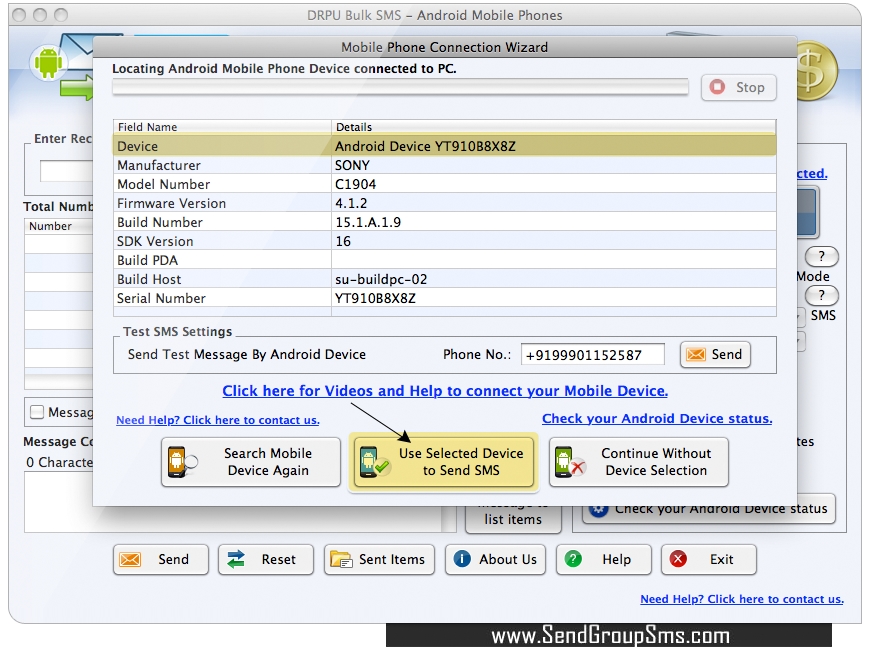Click the Details column header
The image size is (870, 649).
pyautogui.click(x=554, y=127)
